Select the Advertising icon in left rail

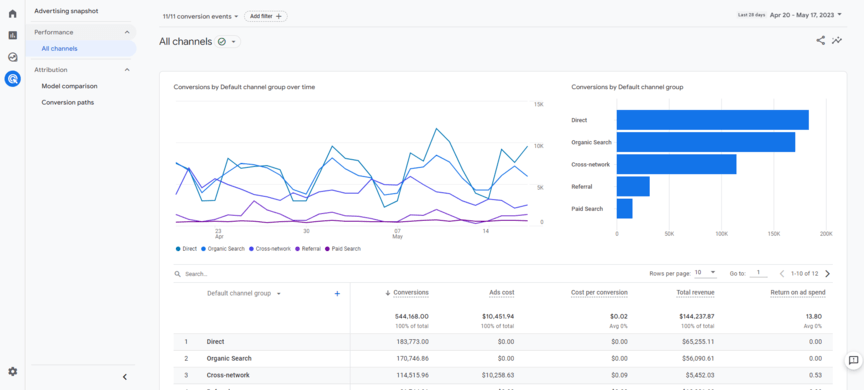12,79
